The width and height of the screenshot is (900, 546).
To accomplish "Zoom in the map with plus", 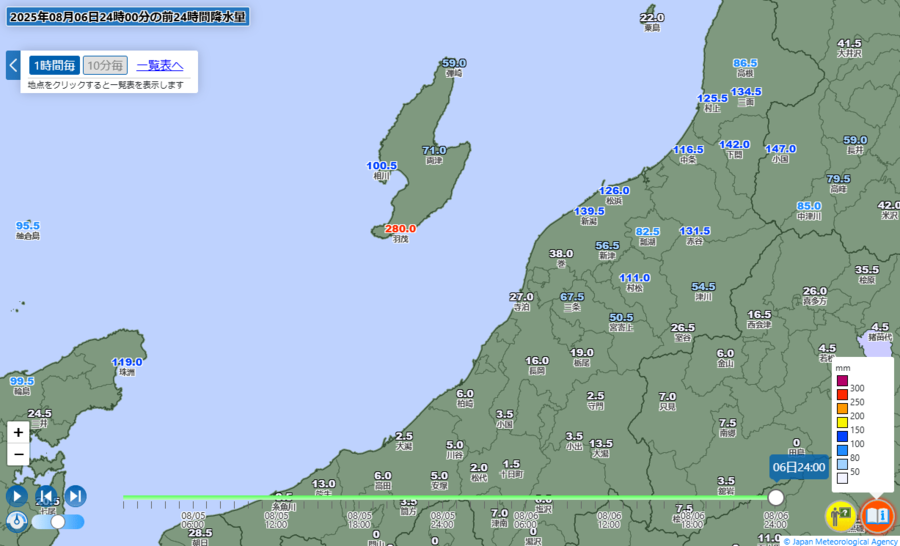I will pos(18,432).
